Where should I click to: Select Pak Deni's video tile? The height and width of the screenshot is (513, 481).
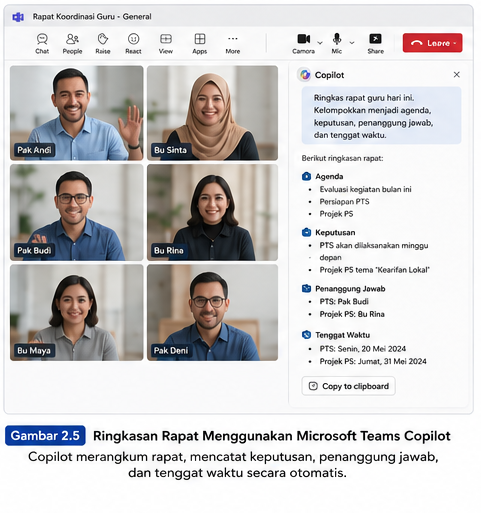(212, 313)
